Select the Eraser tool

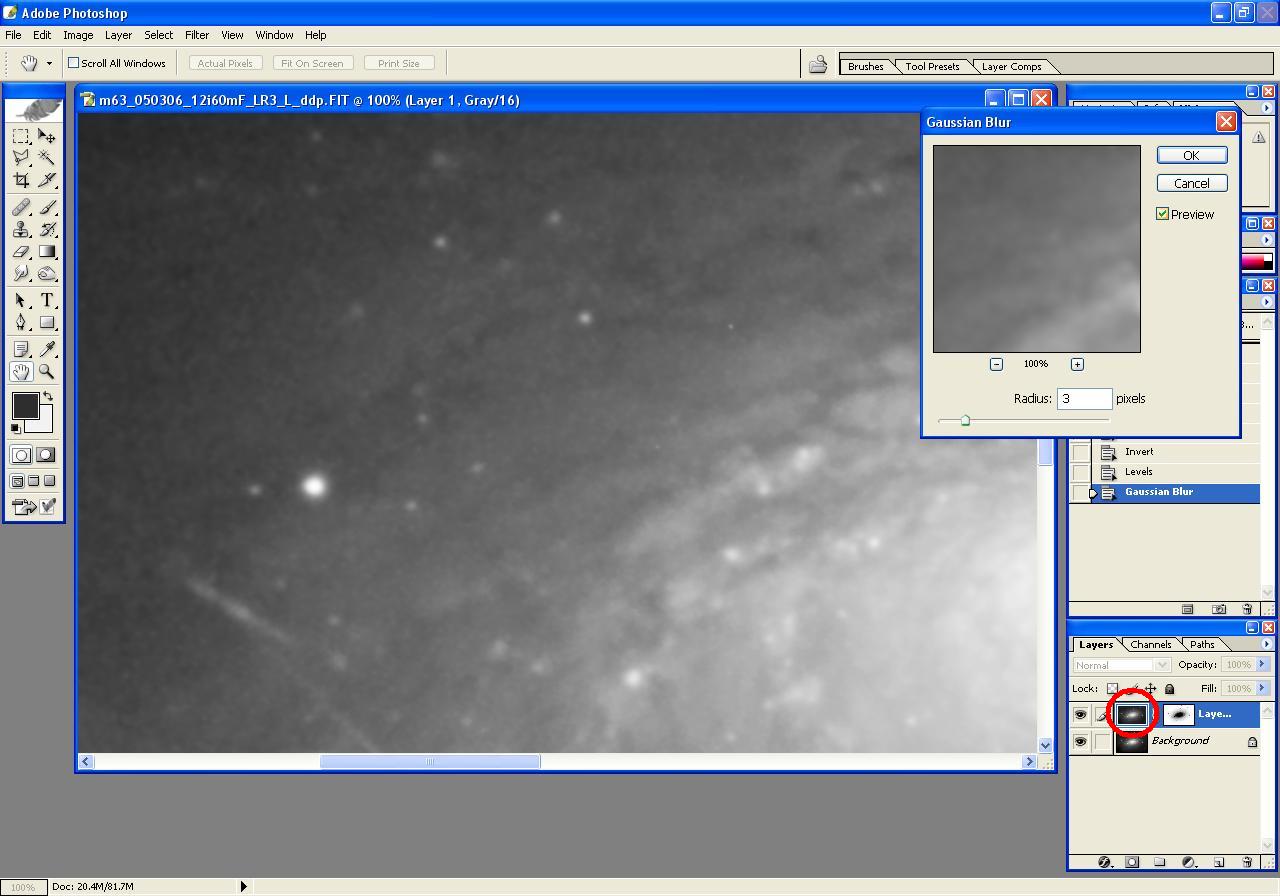[x=21, y=252]
